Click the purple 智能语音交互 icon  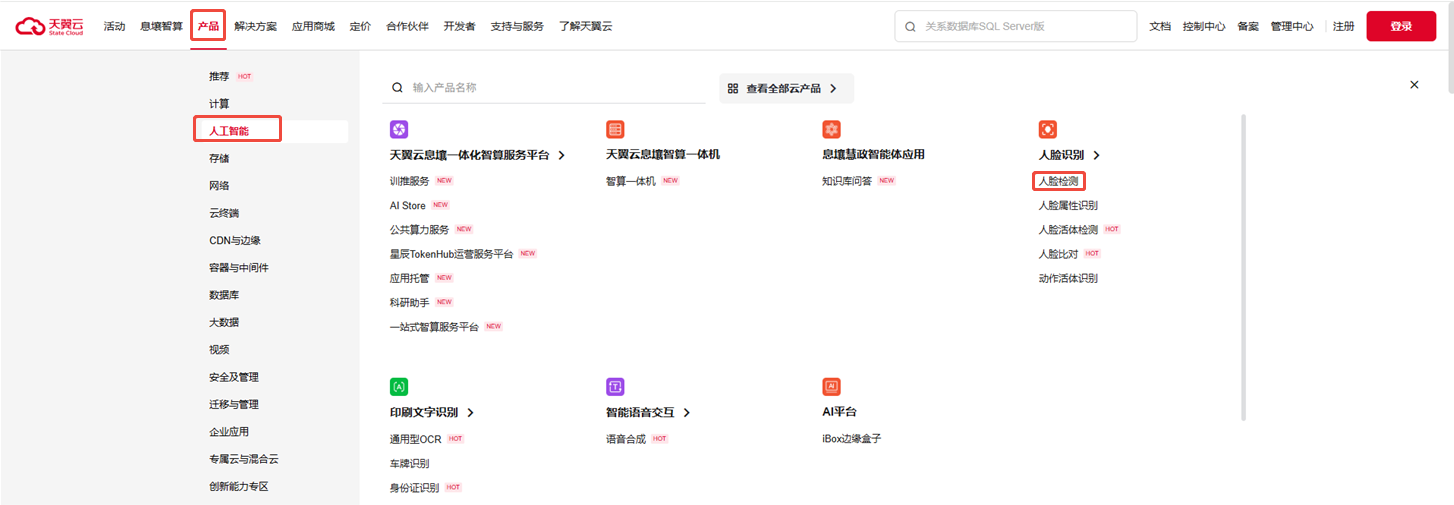point(615,387)
